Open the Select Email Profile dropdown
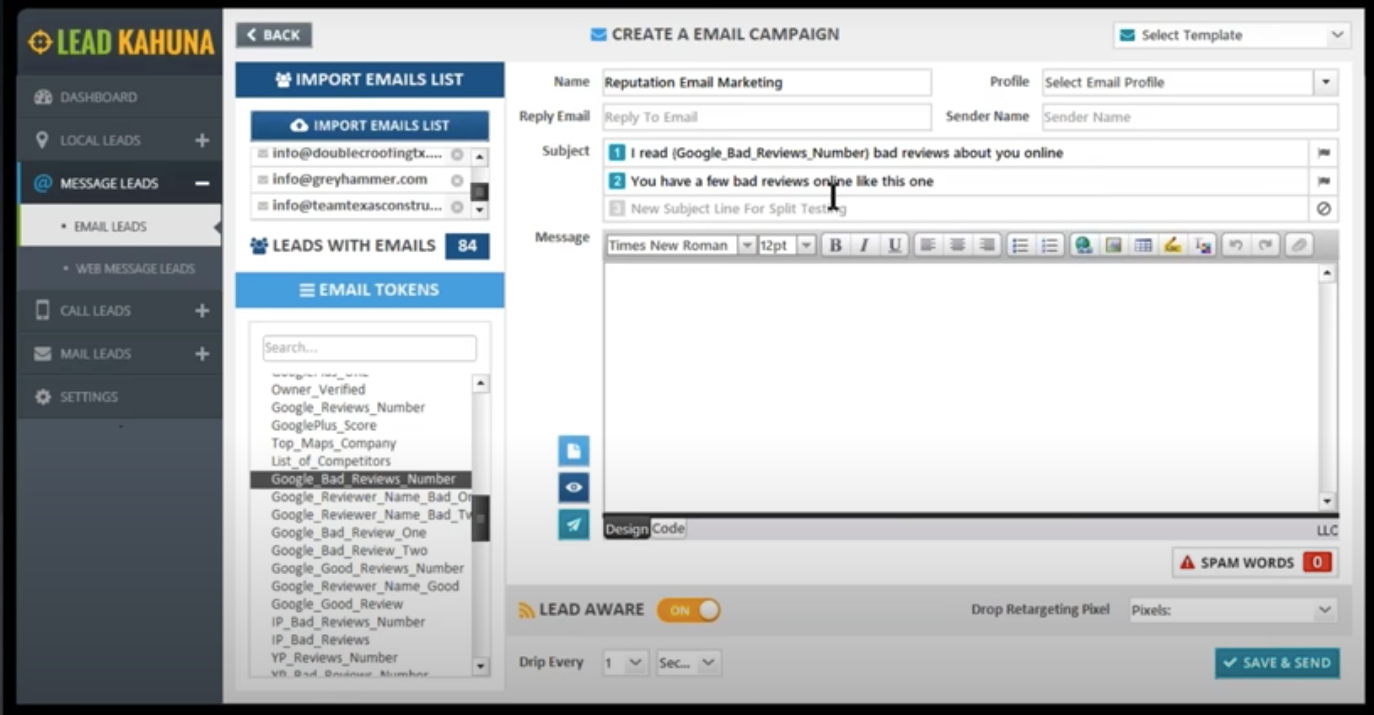Viewport: 1374px width, 715px height. coord(1326,82)
